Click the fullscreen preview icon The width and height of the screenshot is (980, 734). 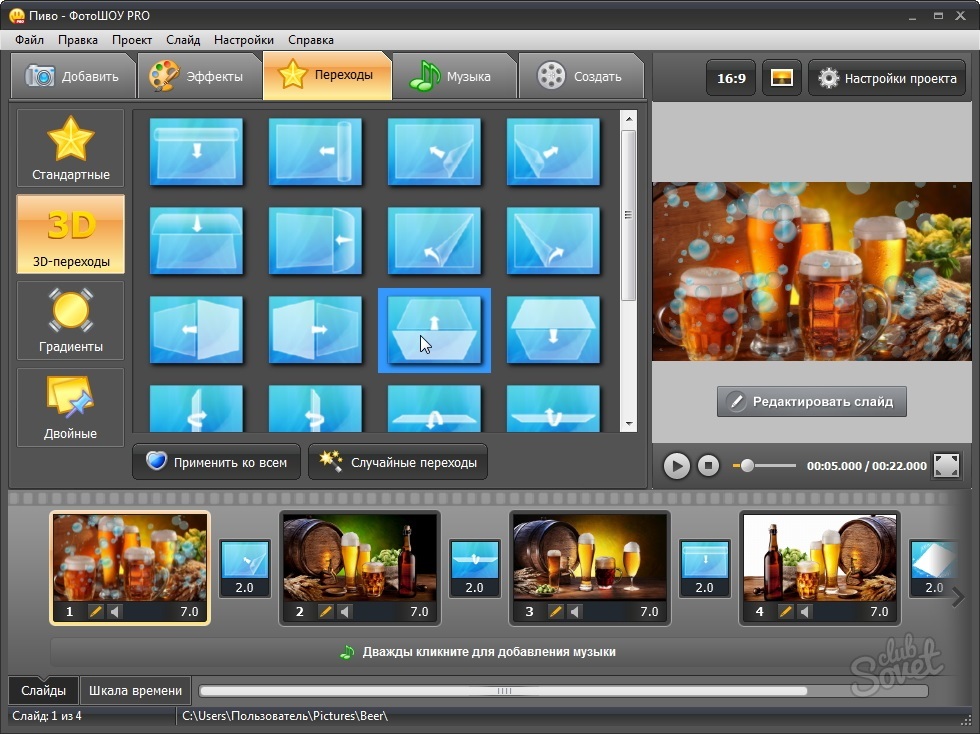coord(945,465)
